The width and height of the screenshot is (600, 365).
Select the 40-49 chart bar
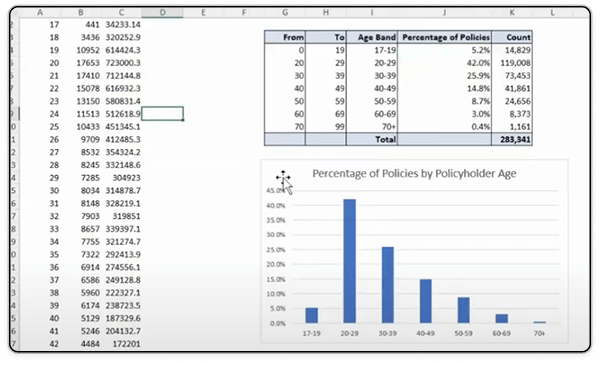[x=426, y=301]
